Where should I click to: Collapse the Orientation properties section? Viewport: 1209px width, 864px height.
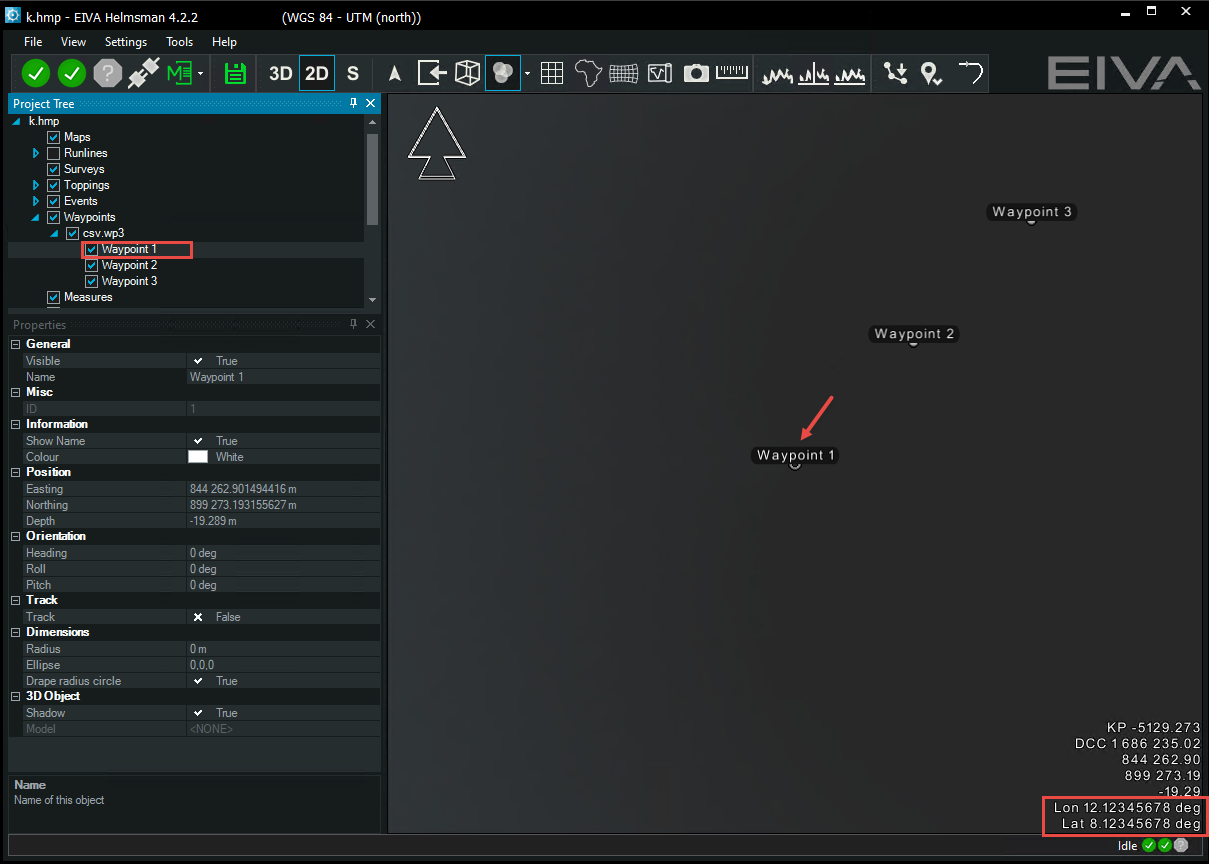(x=15, y=536)
